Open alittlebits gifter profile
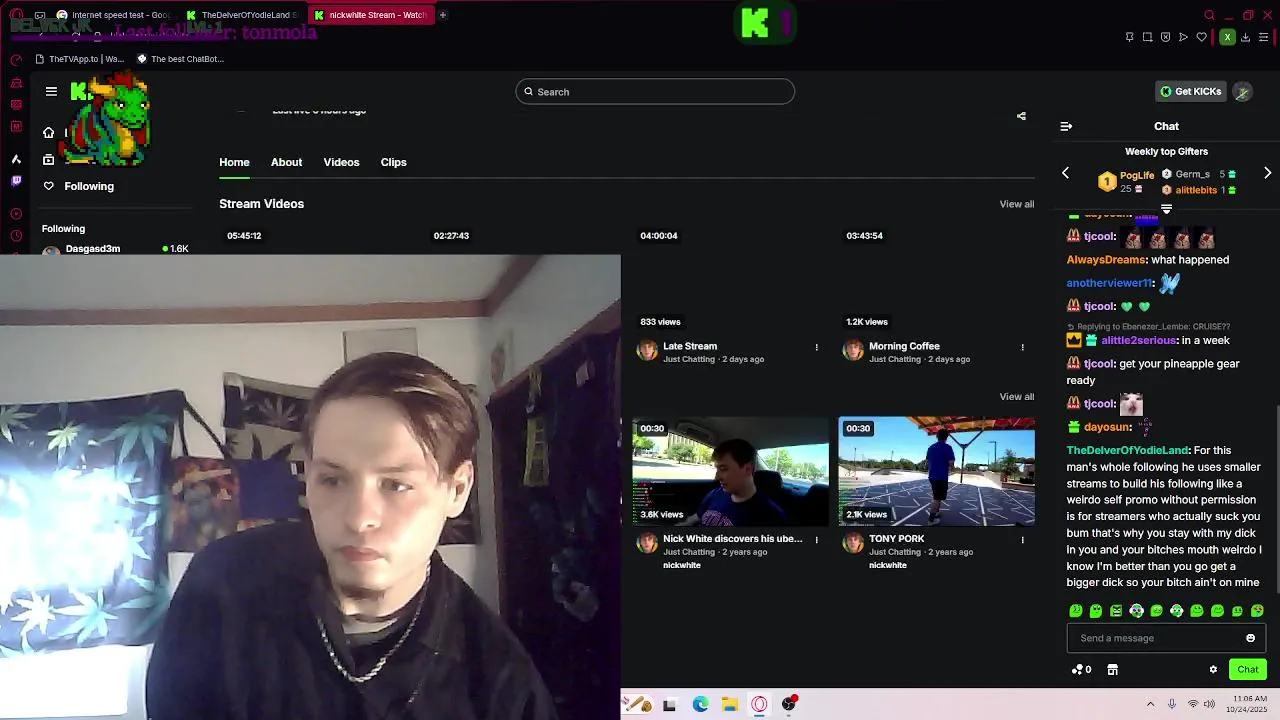 pos(1196,190)
